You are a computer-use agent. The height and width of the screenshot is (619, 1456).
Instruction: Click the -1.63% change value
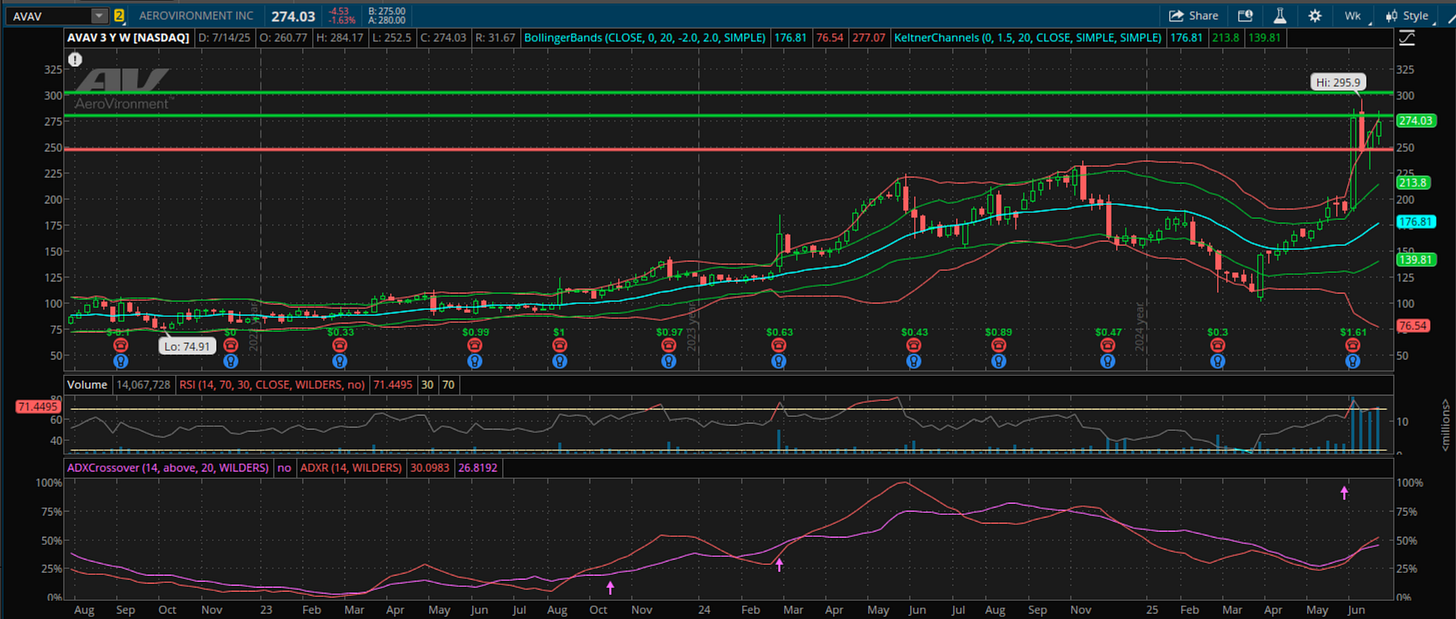pyautogui.click(x=344, y=20)
